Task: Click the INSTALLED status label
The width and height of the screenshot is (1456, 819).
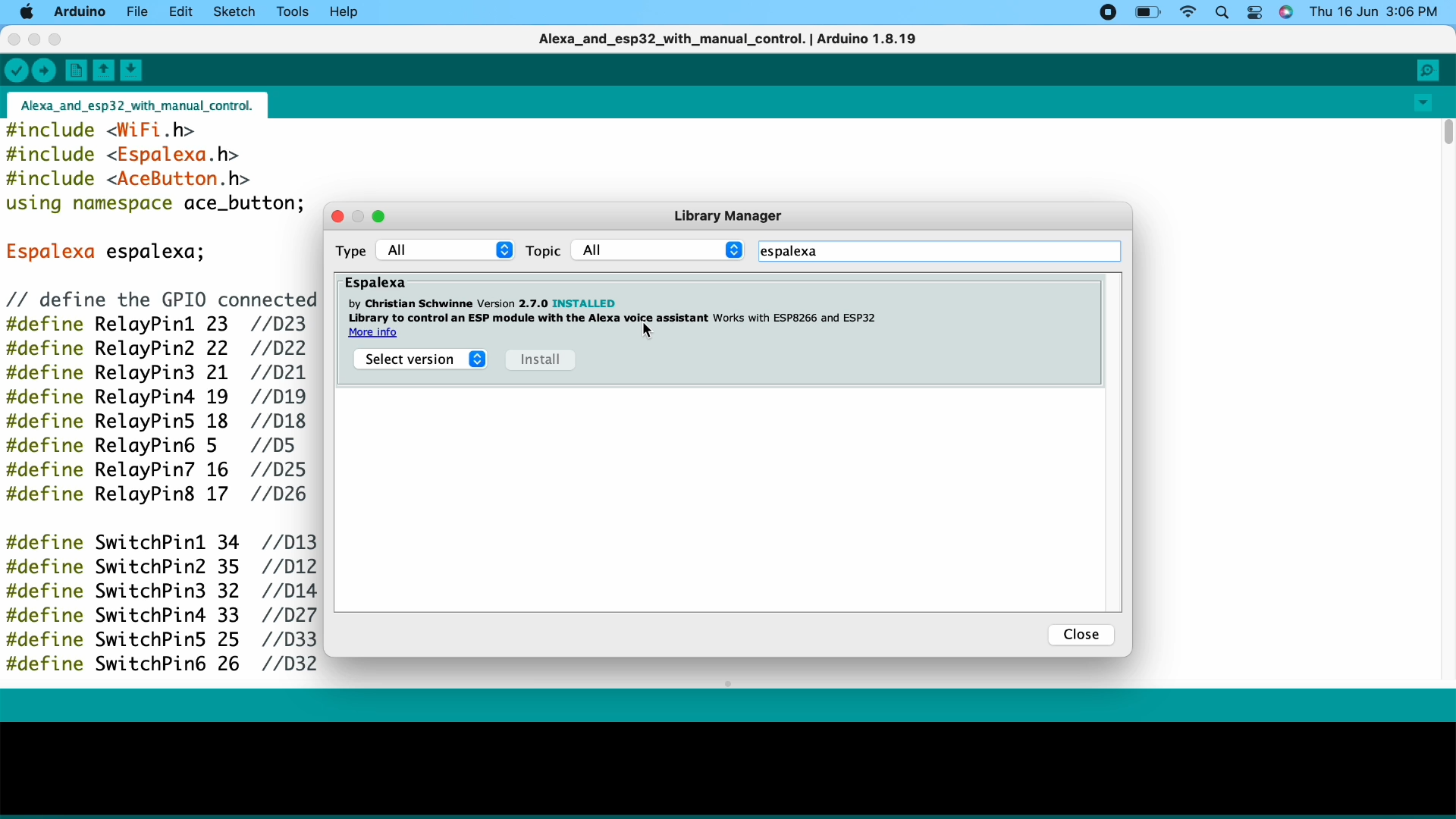Action: (x=584, y=304)
